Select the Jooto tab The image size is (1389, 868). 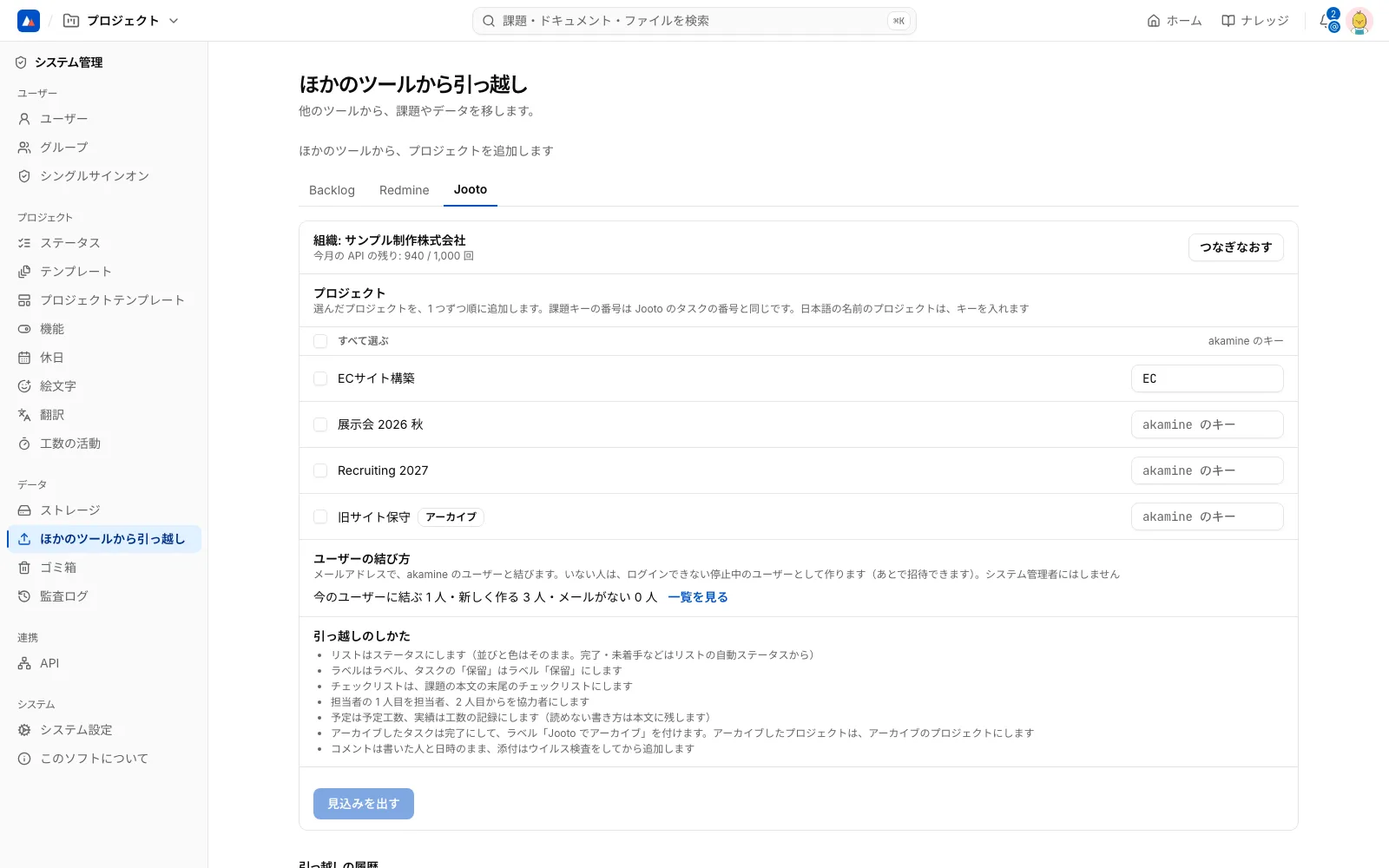tap(471, 189)
